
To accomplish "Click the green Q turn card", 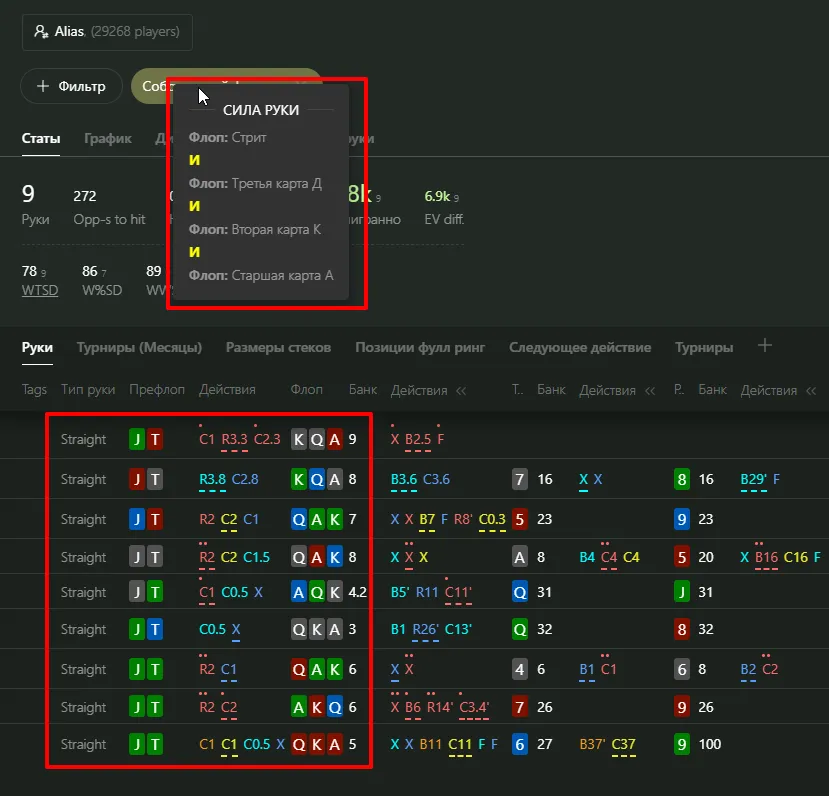I will [x=519, y=630].
